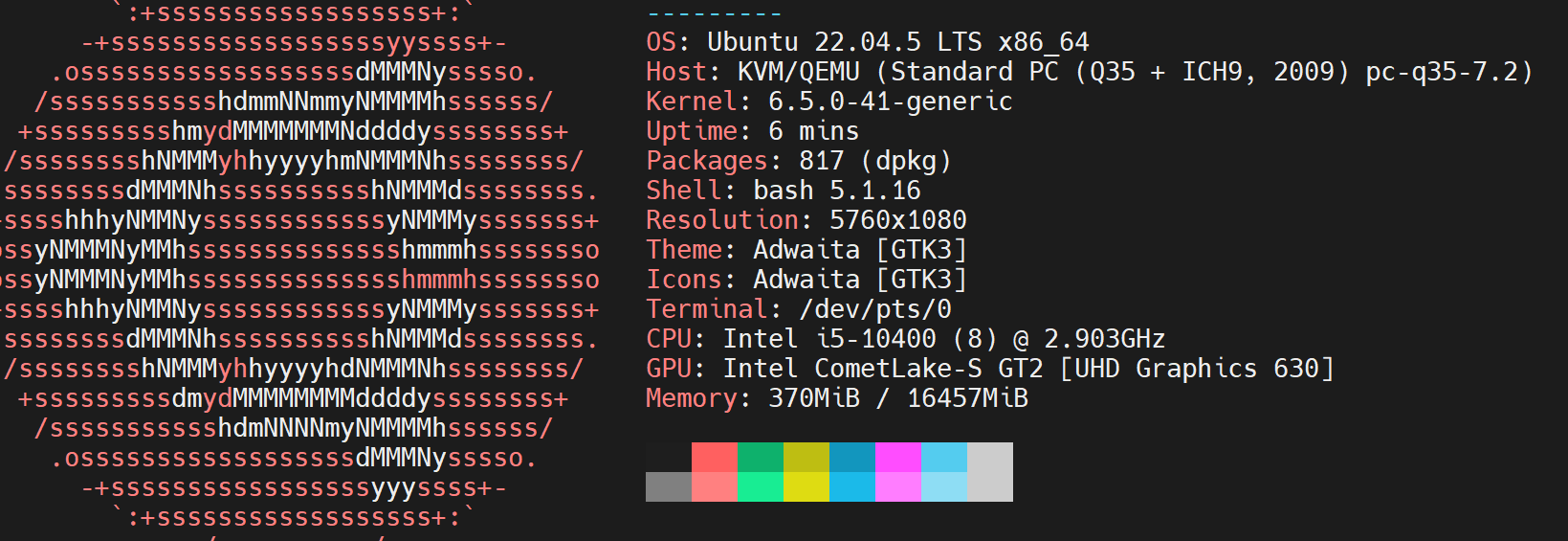The width and height of the screenshot is (1568, 541).
Task: Click the olive yellow color block
Action: tap(806, 457)
